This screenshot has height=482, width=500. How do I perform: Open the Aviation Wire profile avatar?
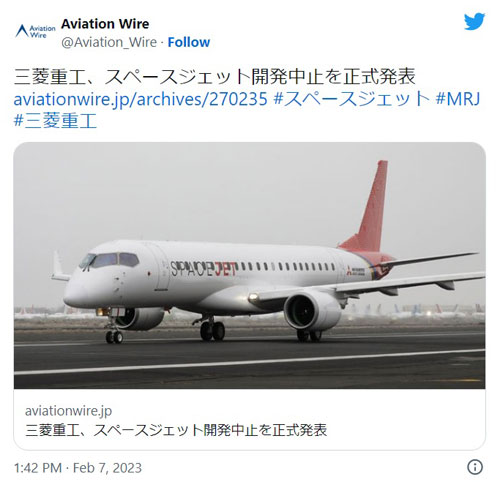[35, 31]
